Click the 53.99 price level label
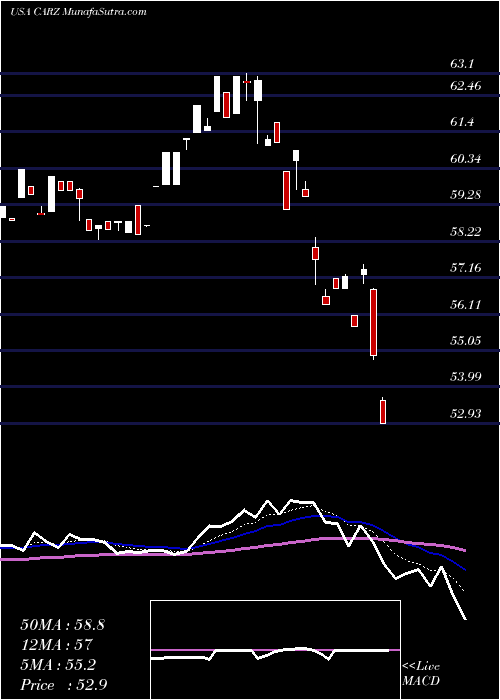This screenshot has width=500, height=700. click(x=466, y=377)
